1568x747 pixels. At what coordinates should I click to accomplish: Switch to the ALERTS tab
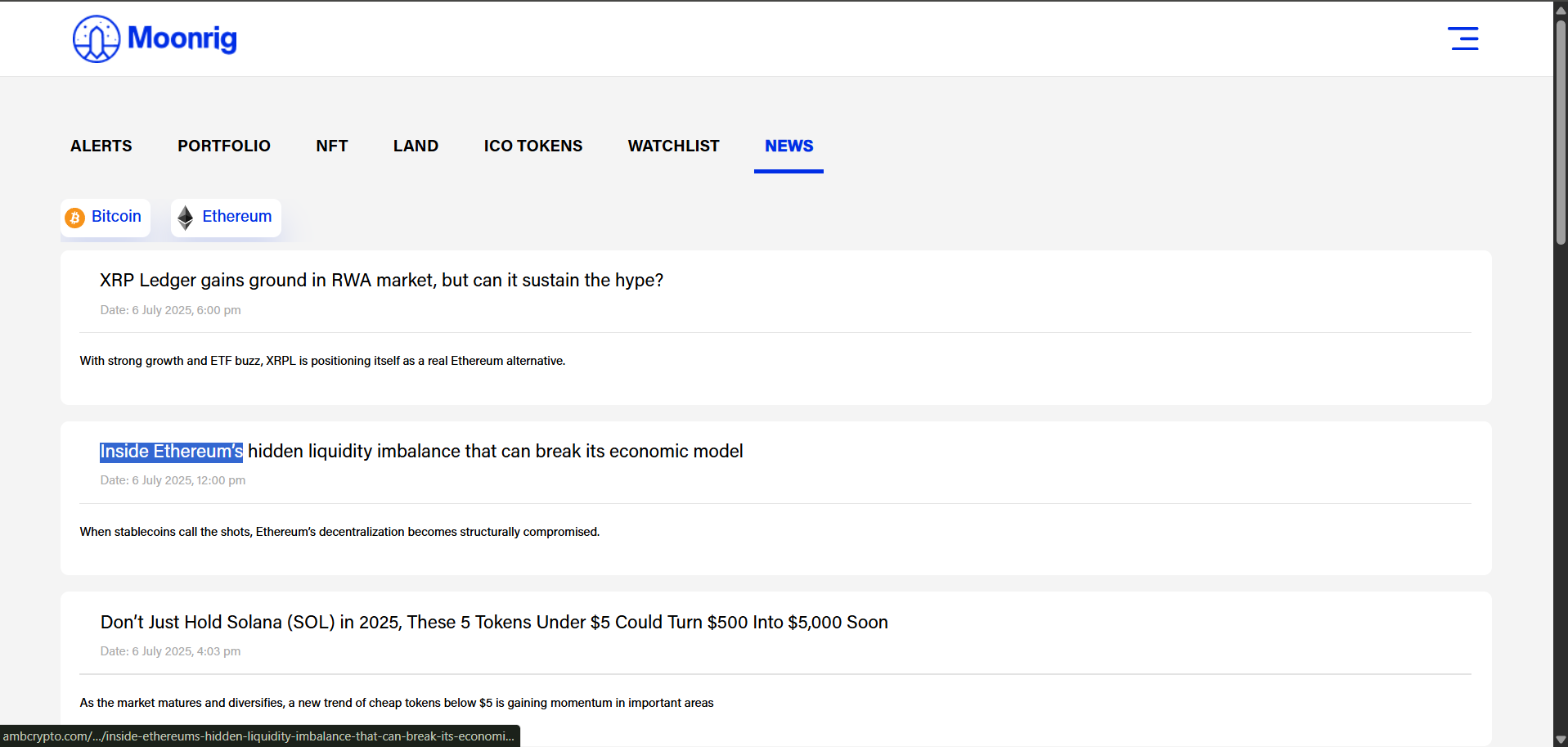[101, 146]
